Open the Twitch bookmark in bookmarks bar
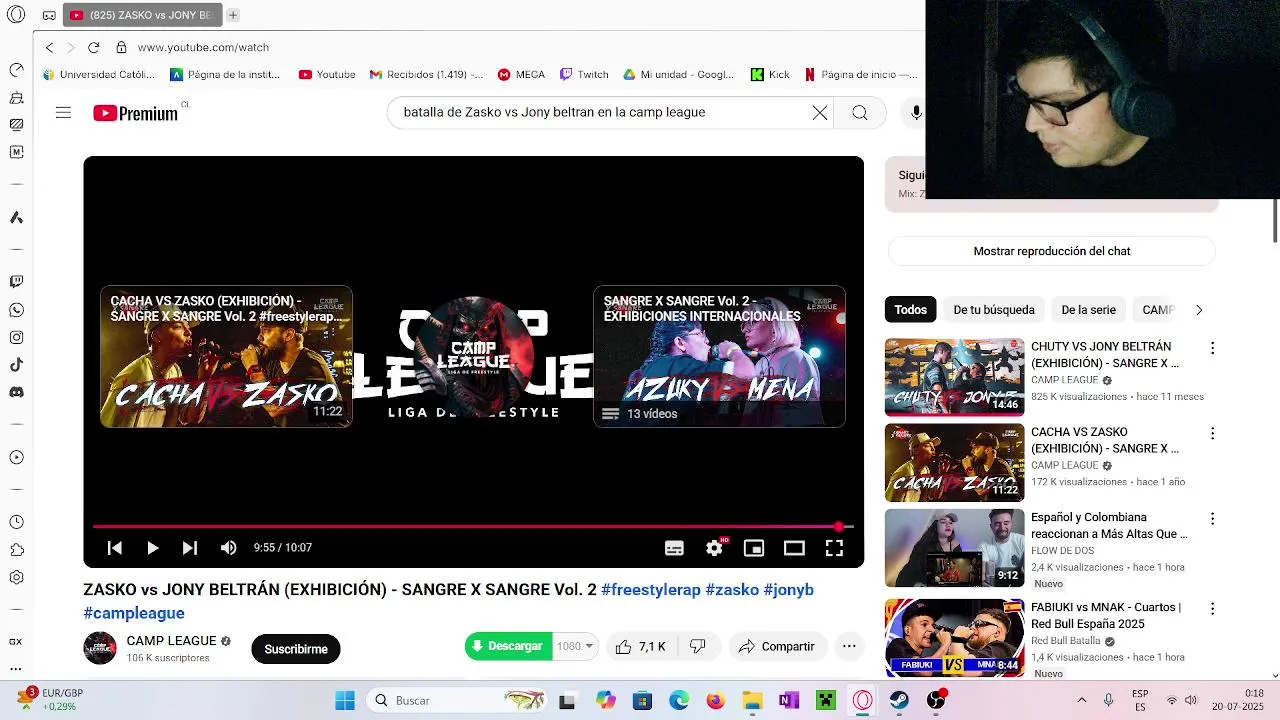The width and height of the screenshot is (1280, 720). pos(584,74)
